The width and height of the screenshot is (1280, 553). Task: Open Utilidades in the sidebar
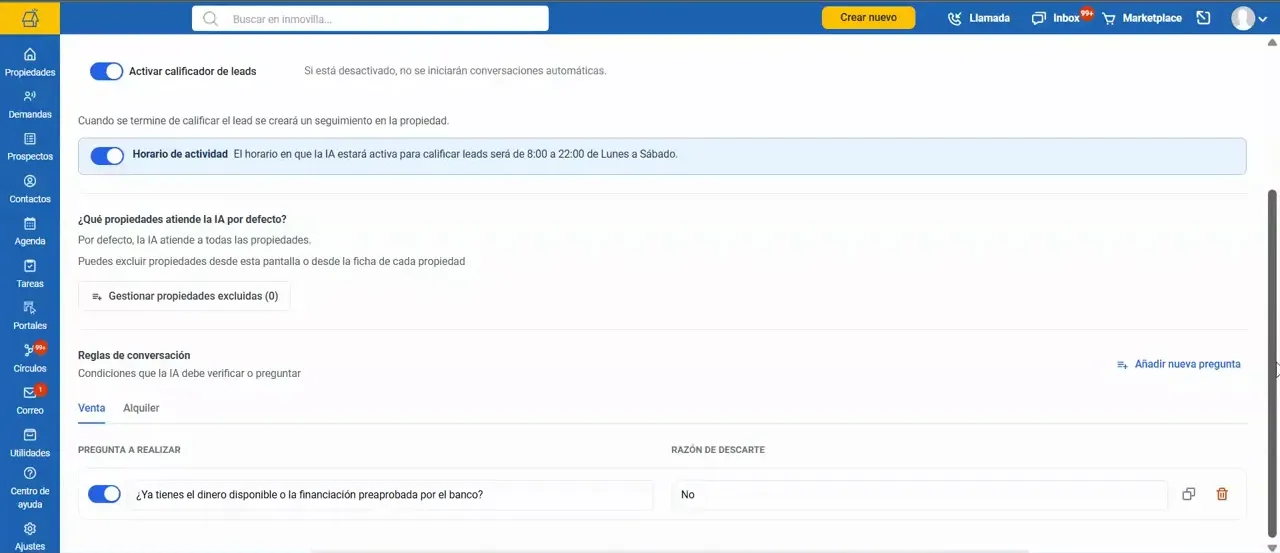pos(30,442)
